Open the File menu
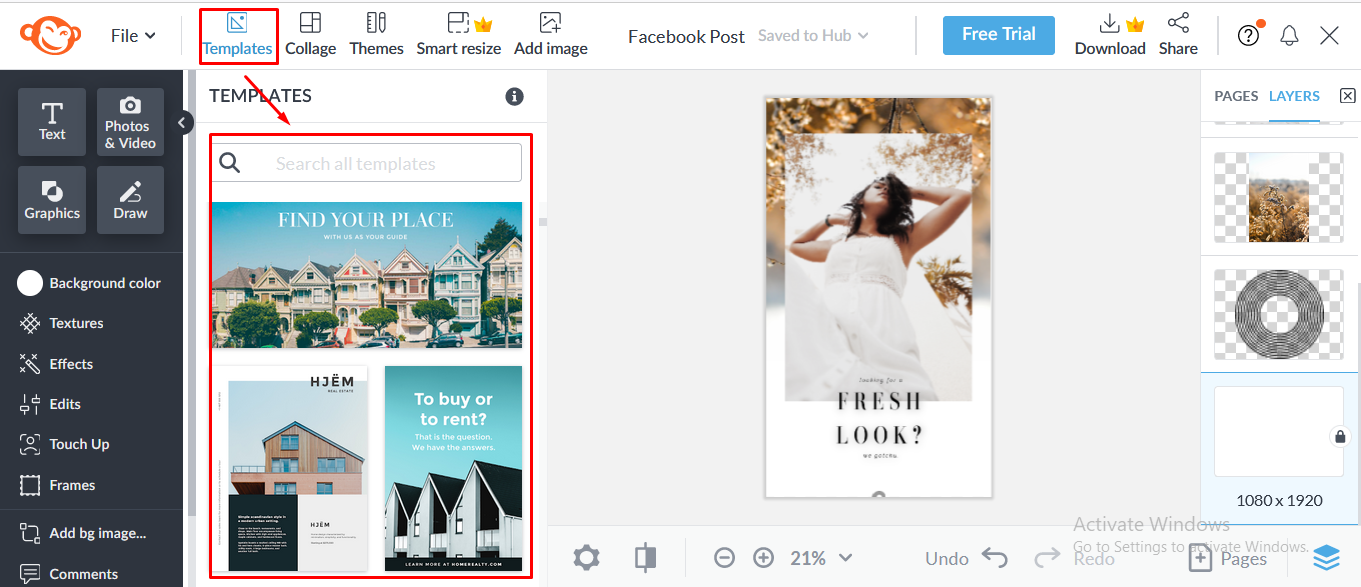 (x=132, y=34)
